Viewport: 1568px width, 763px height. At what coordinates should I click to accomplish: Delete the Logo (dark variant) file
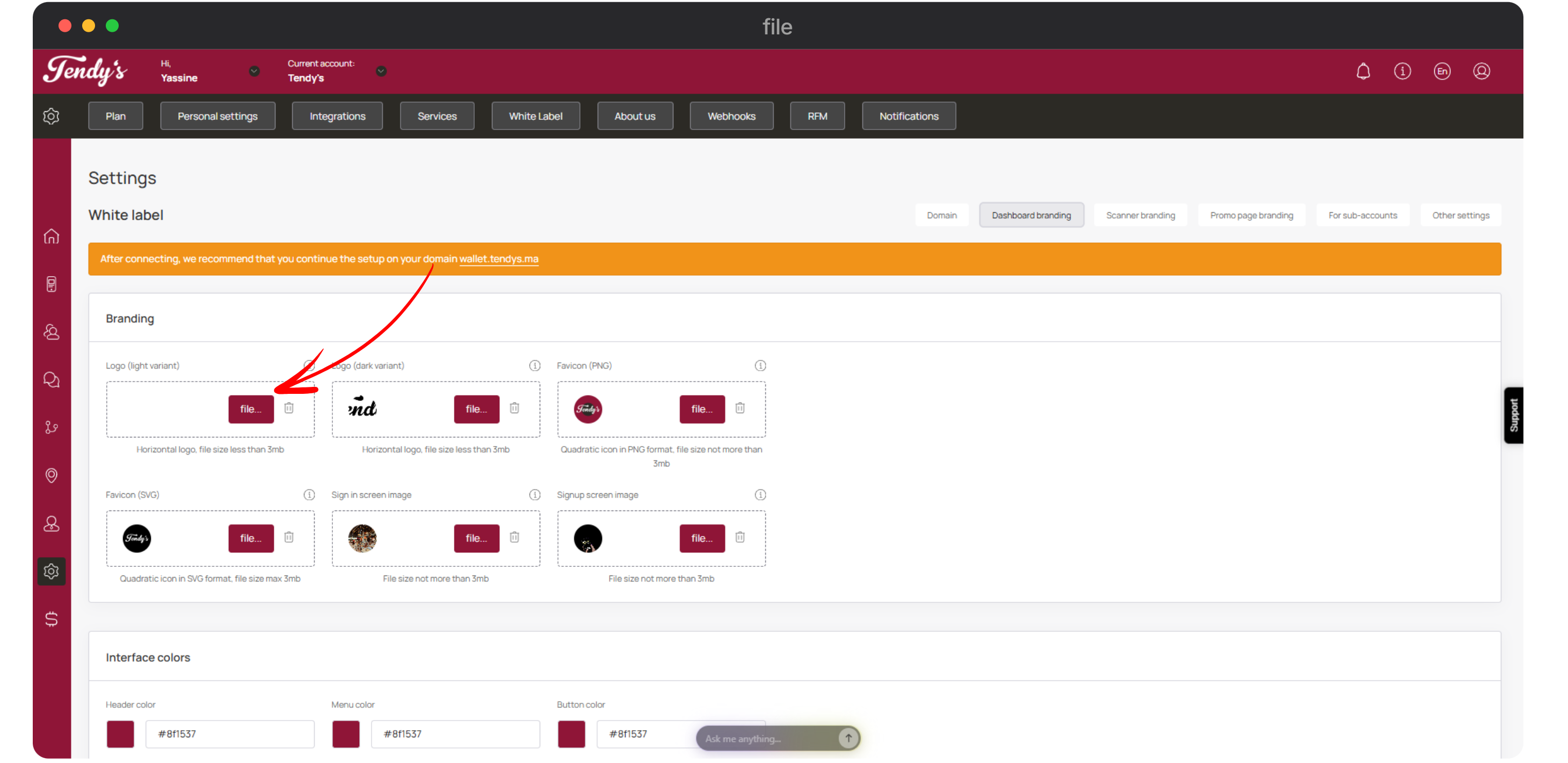(514, 408)
